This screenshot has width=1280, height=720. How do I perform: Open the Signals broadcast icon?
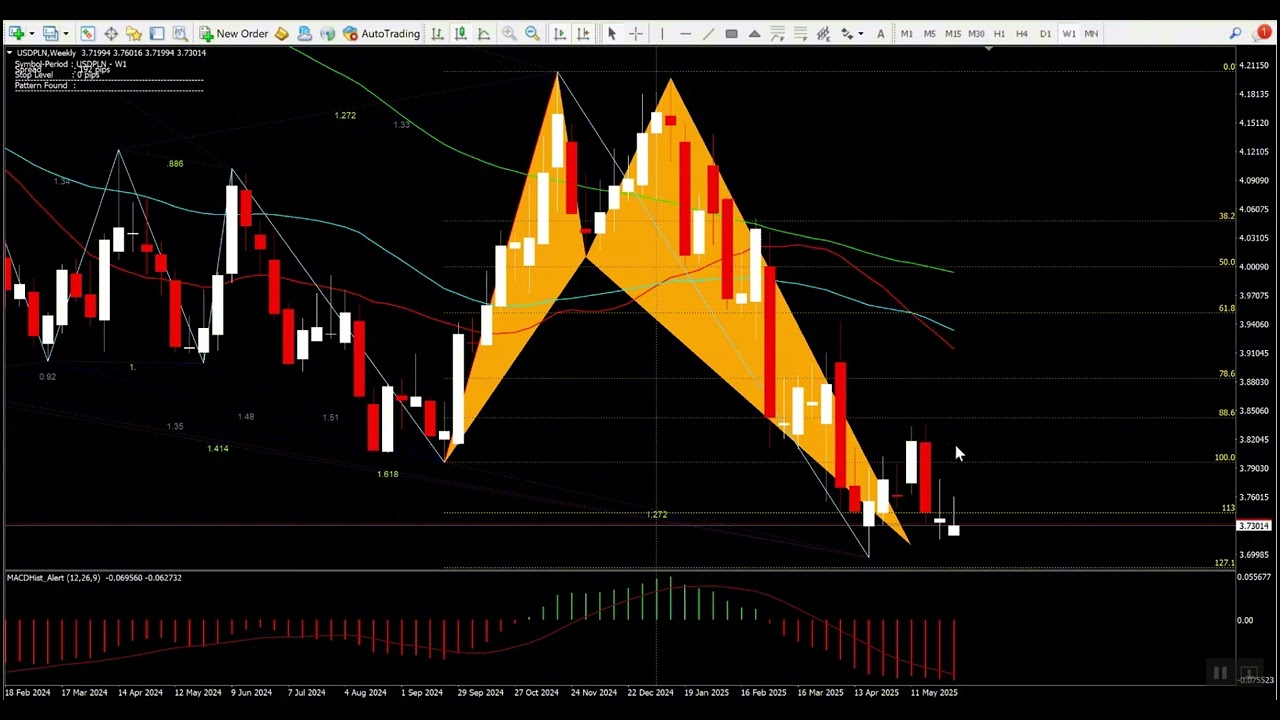[328, 34]
